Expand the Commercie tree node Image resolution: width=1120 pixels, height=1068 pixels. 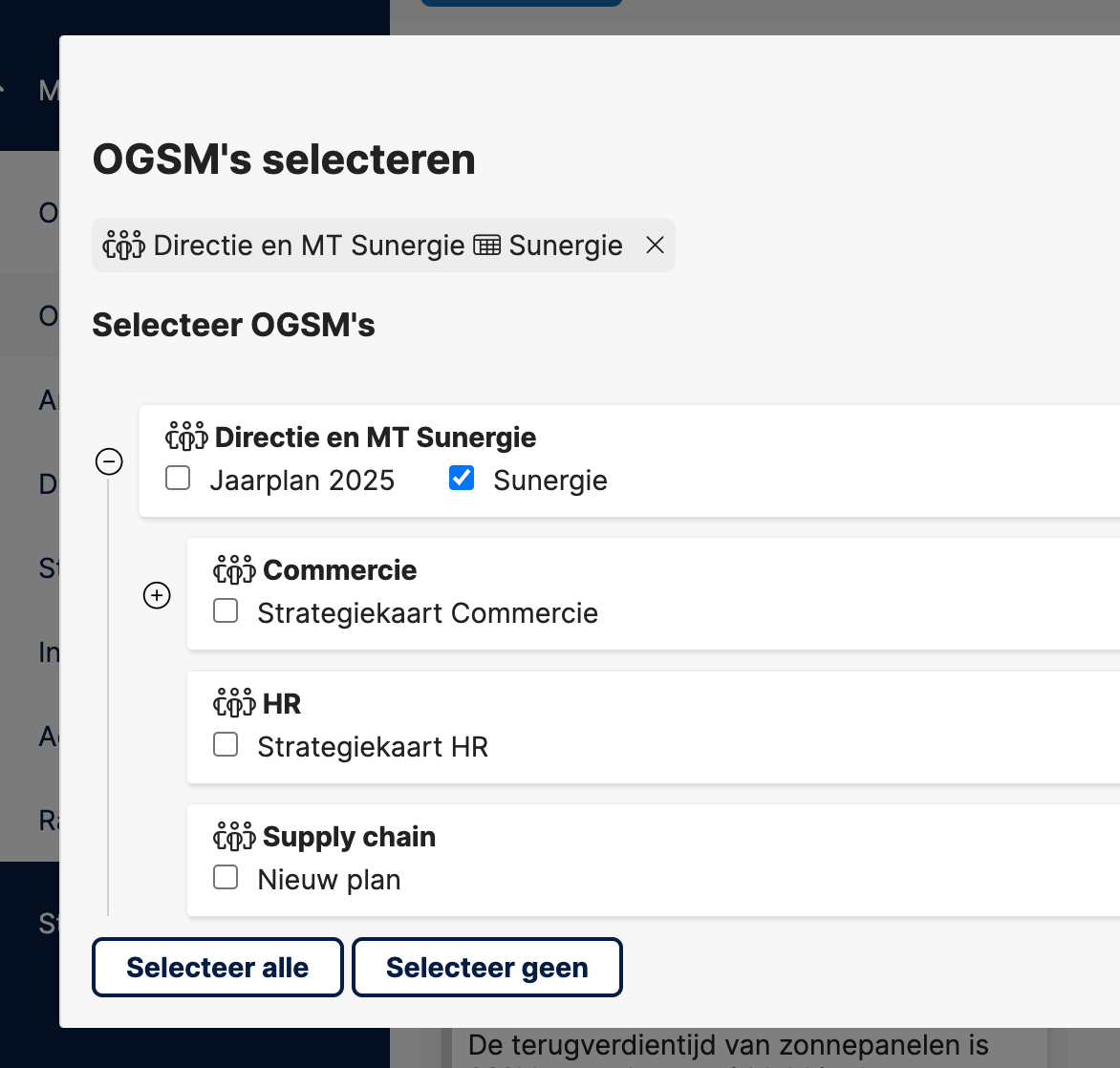[157, 595]
